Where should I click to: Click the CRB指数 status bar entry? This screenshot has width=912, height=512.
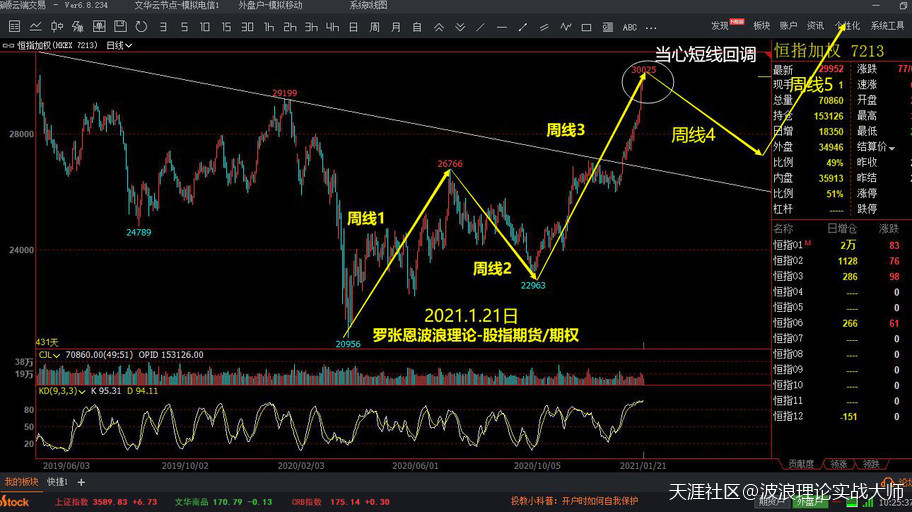341,502
